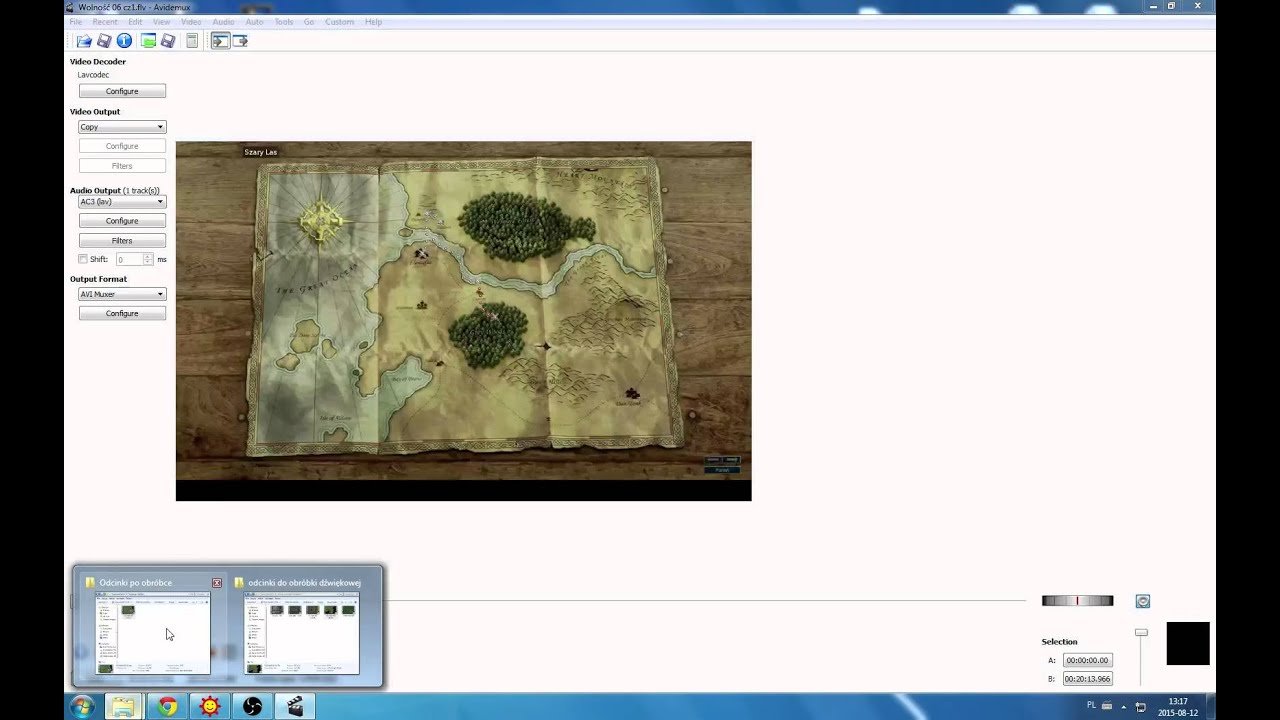Close the 'Odcinki po obróbce' preview
Viewport: 1280px width, 720px height.
tap(217, 583)
